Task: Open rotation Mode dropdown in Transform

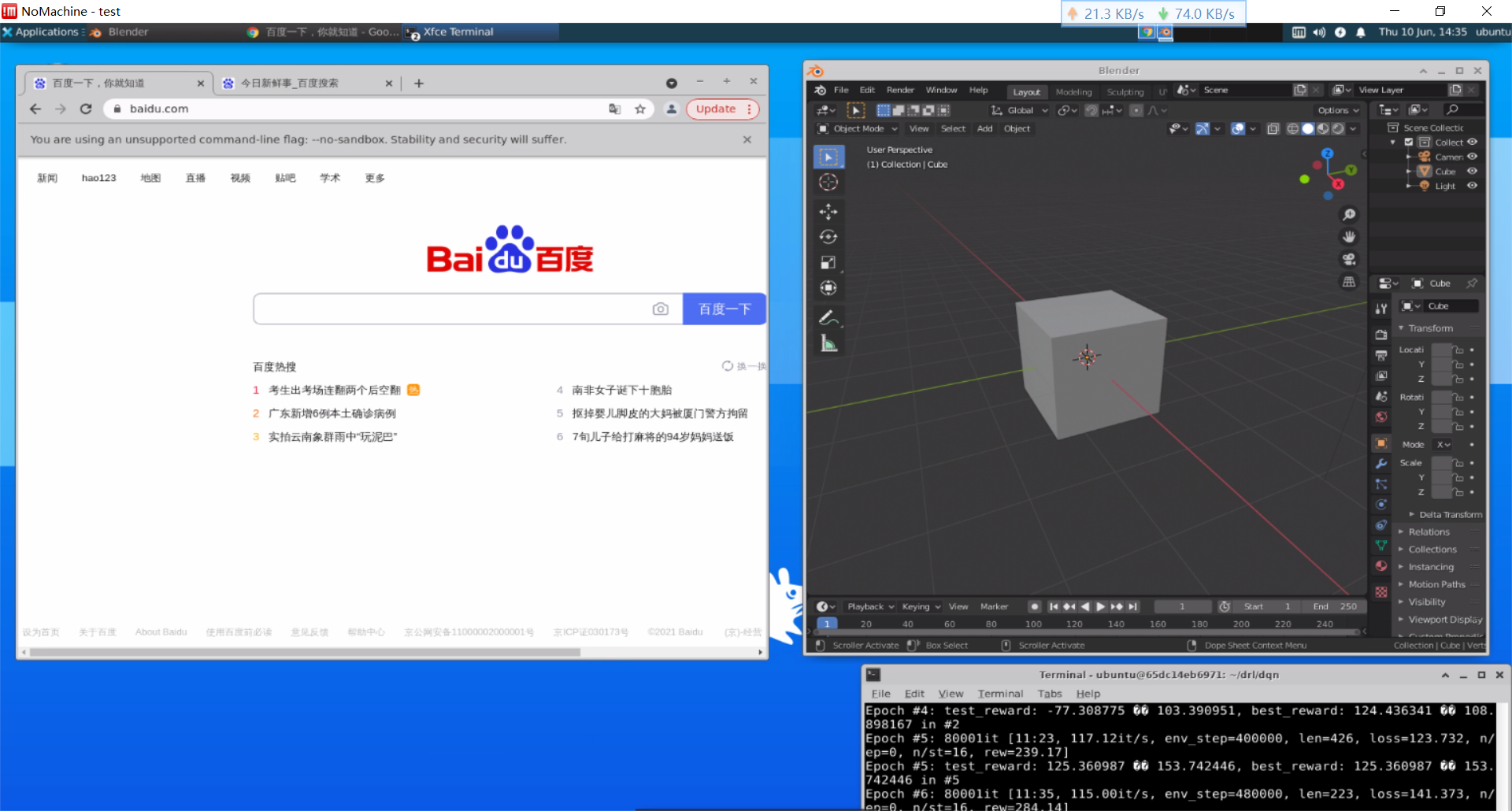Action: click(1443, 446)
